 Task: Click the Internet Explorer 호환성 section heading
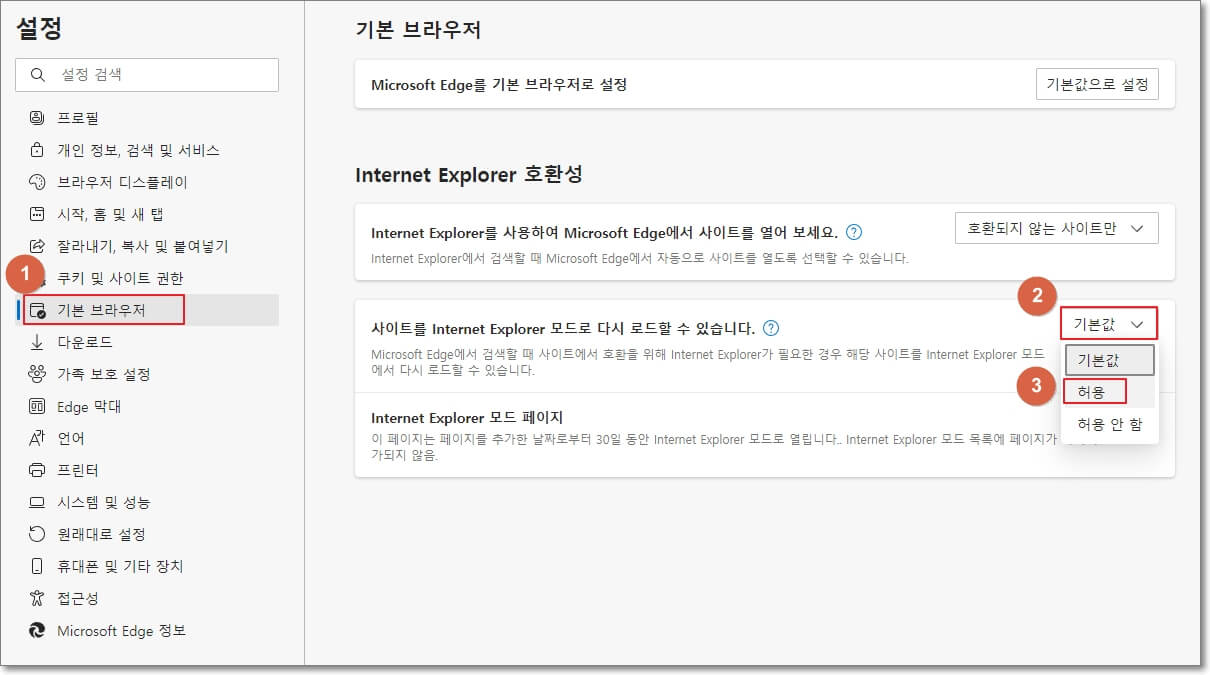(469, 175)
